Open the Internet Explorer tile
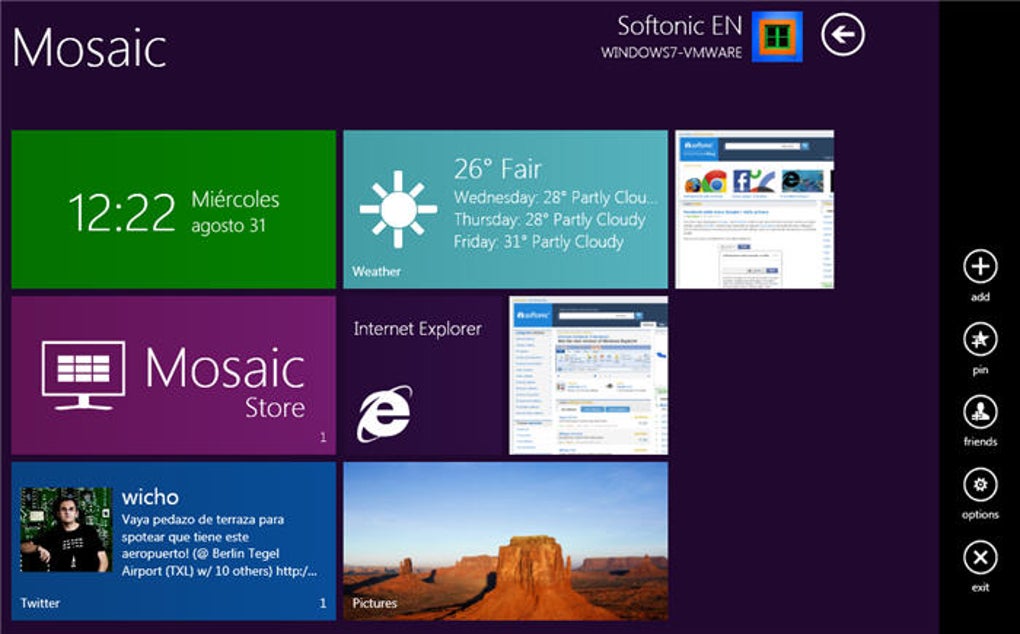 (x=423, y=375)
